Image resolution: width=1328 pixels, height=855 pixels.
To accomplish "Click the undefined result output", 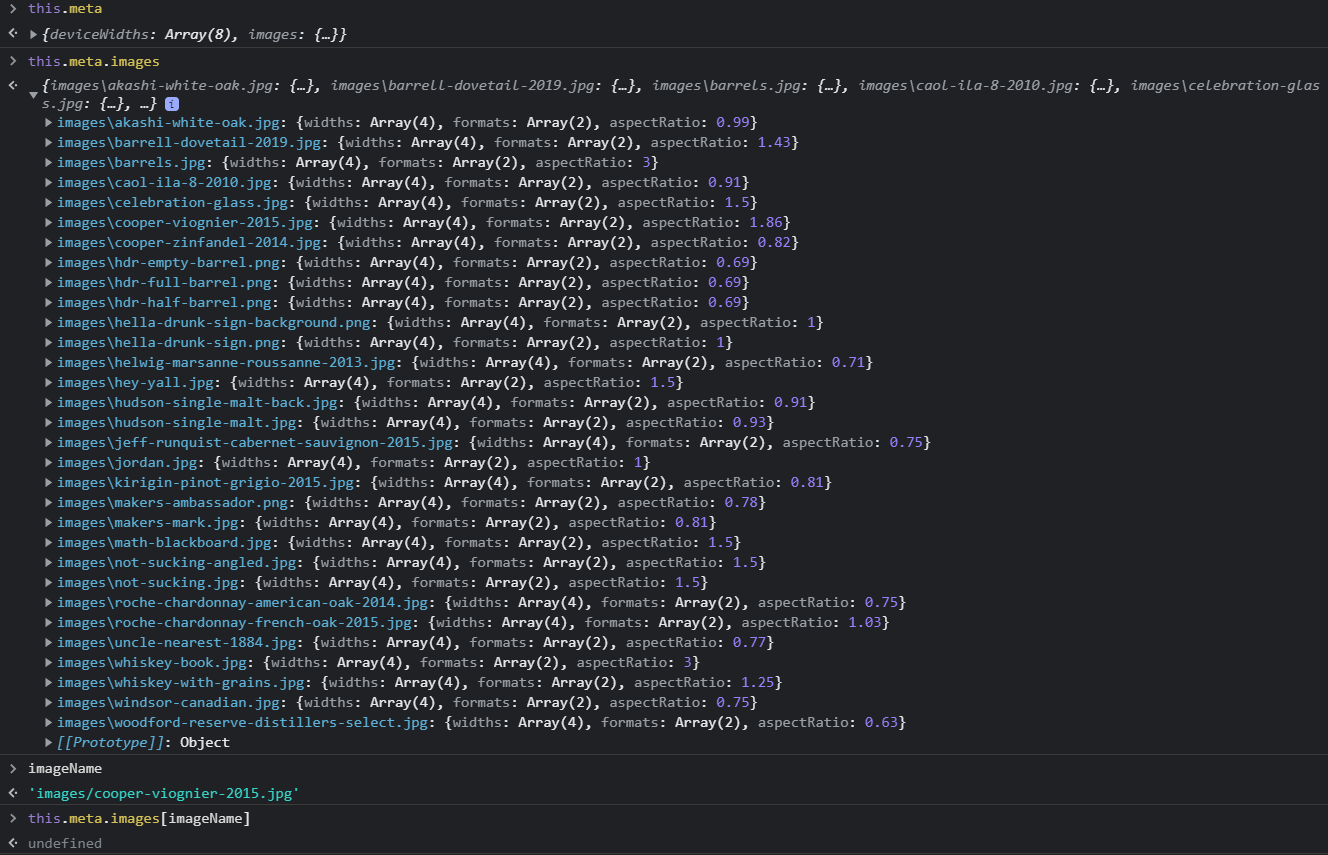I will (x=65, y=843).
